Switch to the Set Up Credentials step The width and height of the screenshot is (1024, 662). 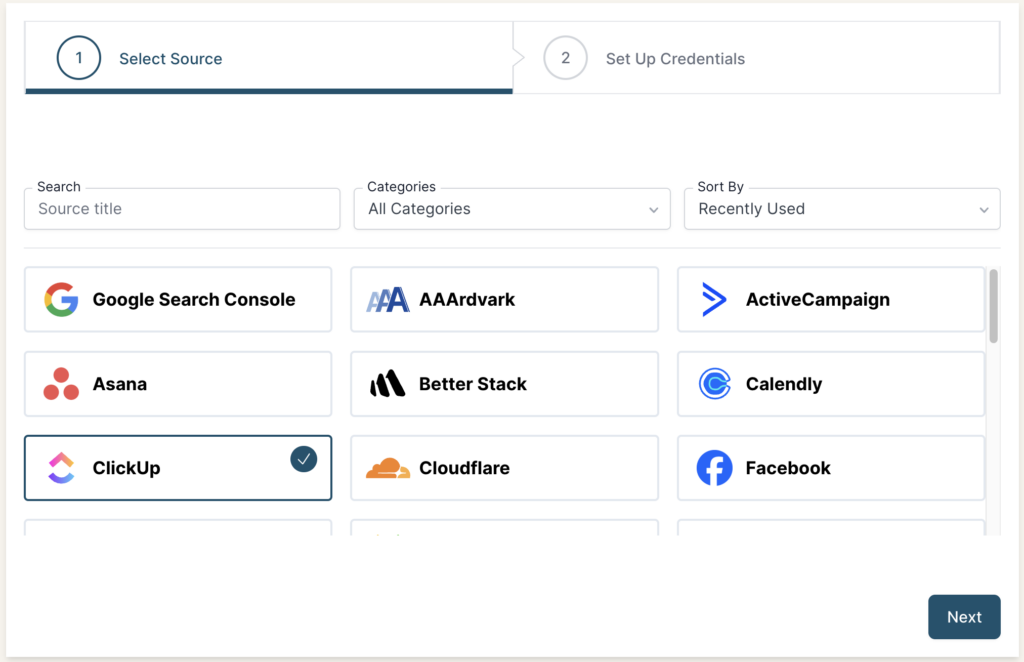coord(675,58)
